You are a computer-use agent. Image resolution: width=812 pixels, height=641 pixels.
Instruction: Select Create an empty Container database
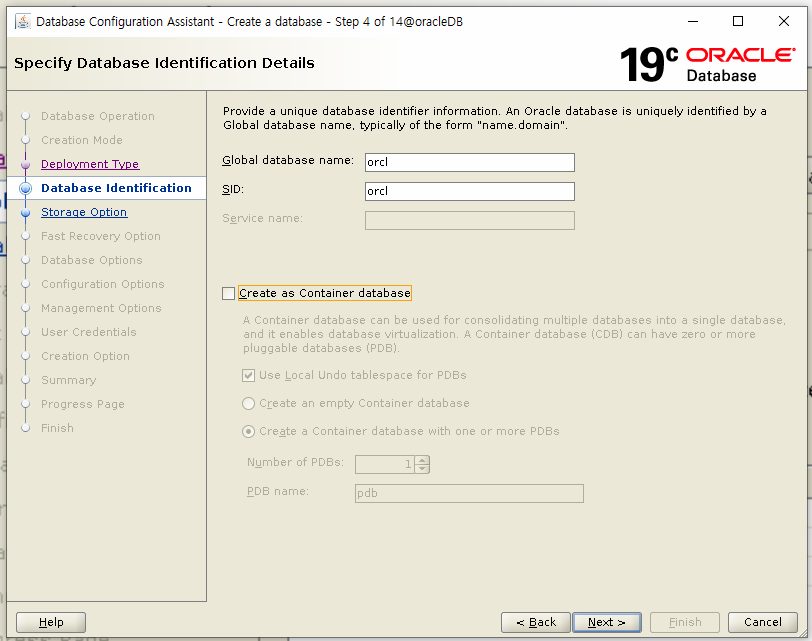(x=249, y=403)
